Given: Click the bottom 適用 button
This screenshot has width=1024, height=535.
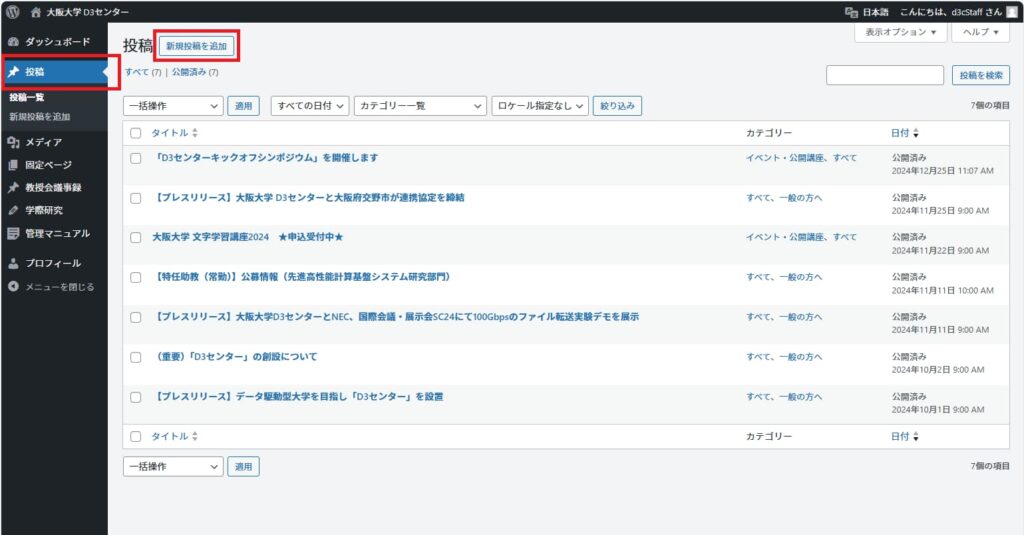Looking at the screenshot, I should pos(244,466).
